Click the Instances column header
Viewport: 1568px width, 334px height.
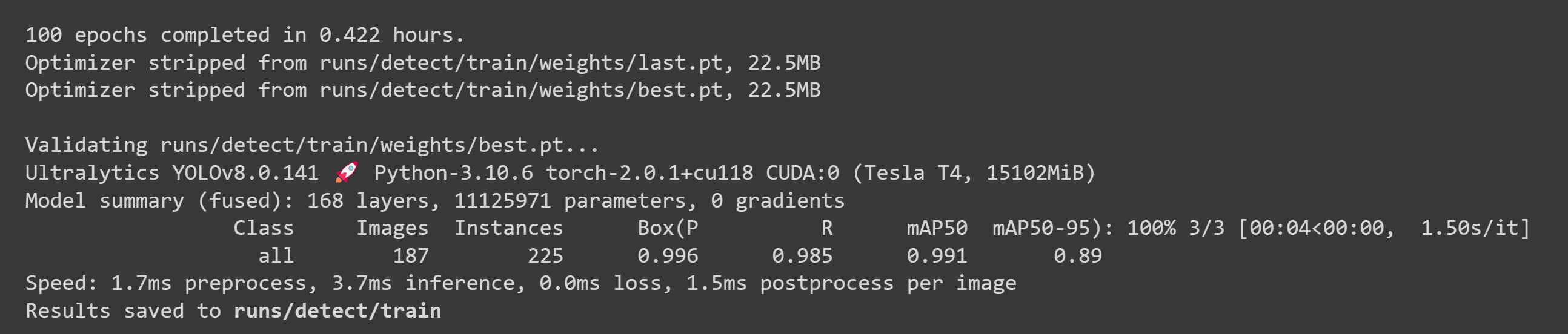pos(509,228)
